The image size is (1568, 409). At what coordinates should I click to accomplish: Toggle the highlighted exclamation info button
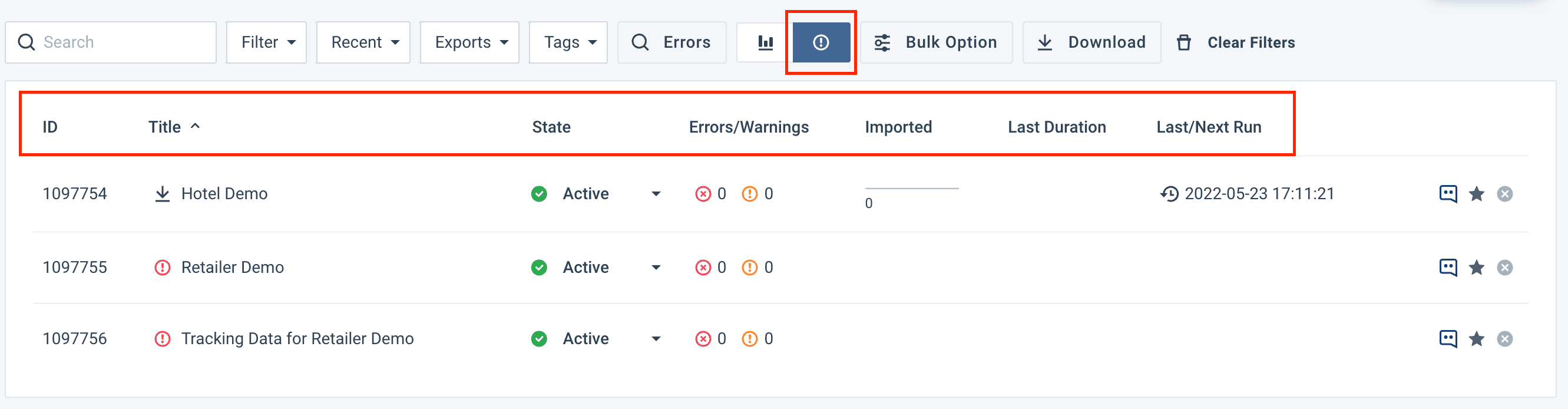tap(821, 42)
